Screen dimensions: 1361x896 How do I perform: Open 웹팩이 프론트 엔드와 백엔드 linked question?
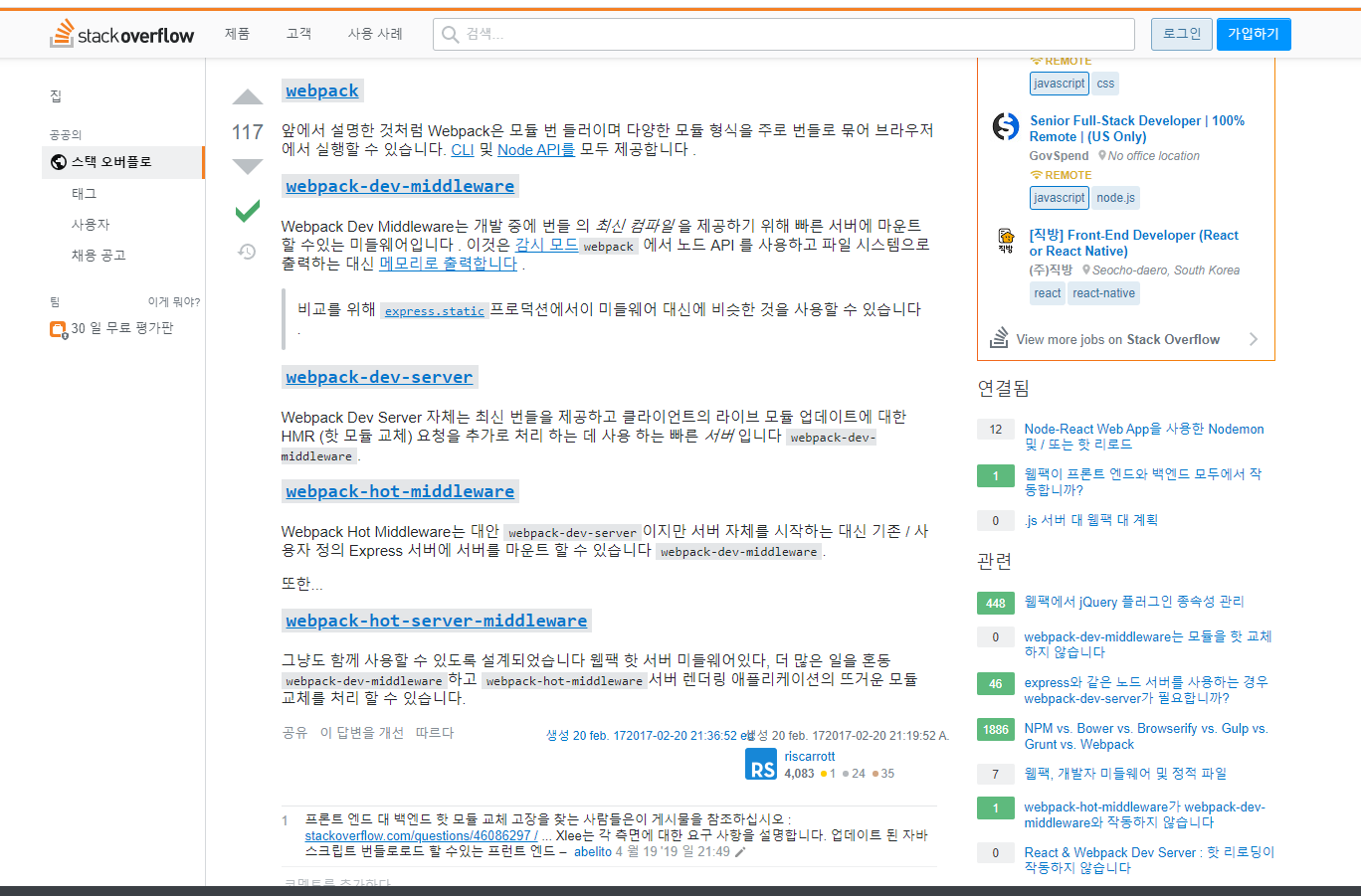tap(1143, 482)
